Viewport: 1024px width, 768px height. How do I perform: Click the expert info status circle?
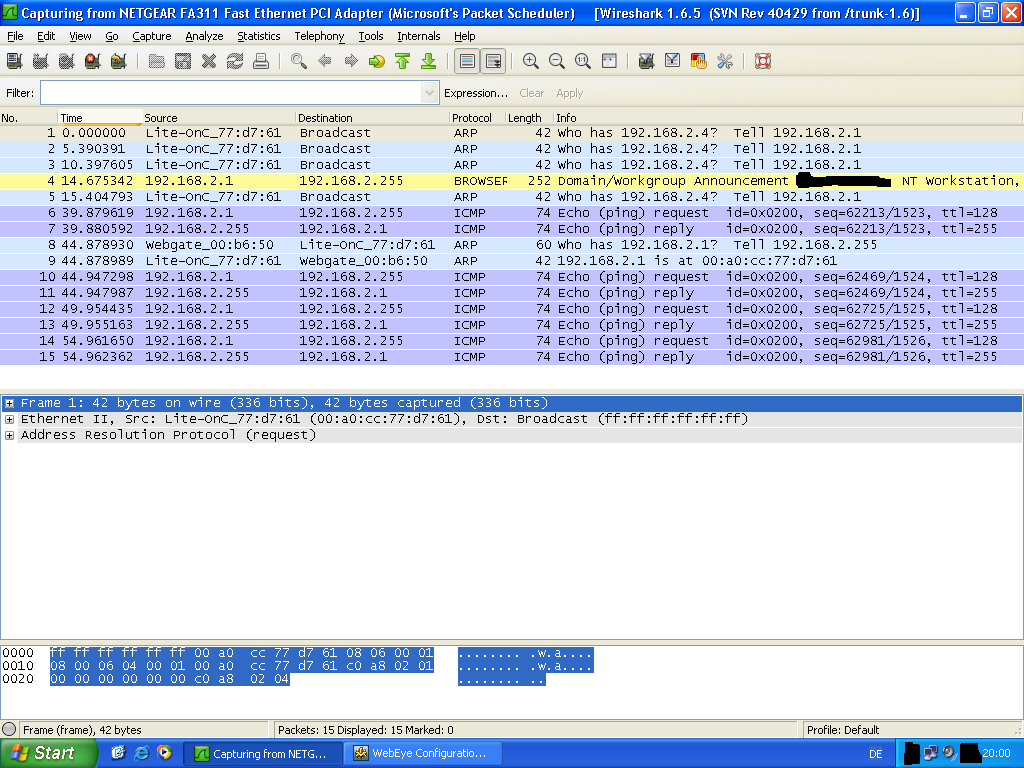pyautogui.click(x=9, y=729)
